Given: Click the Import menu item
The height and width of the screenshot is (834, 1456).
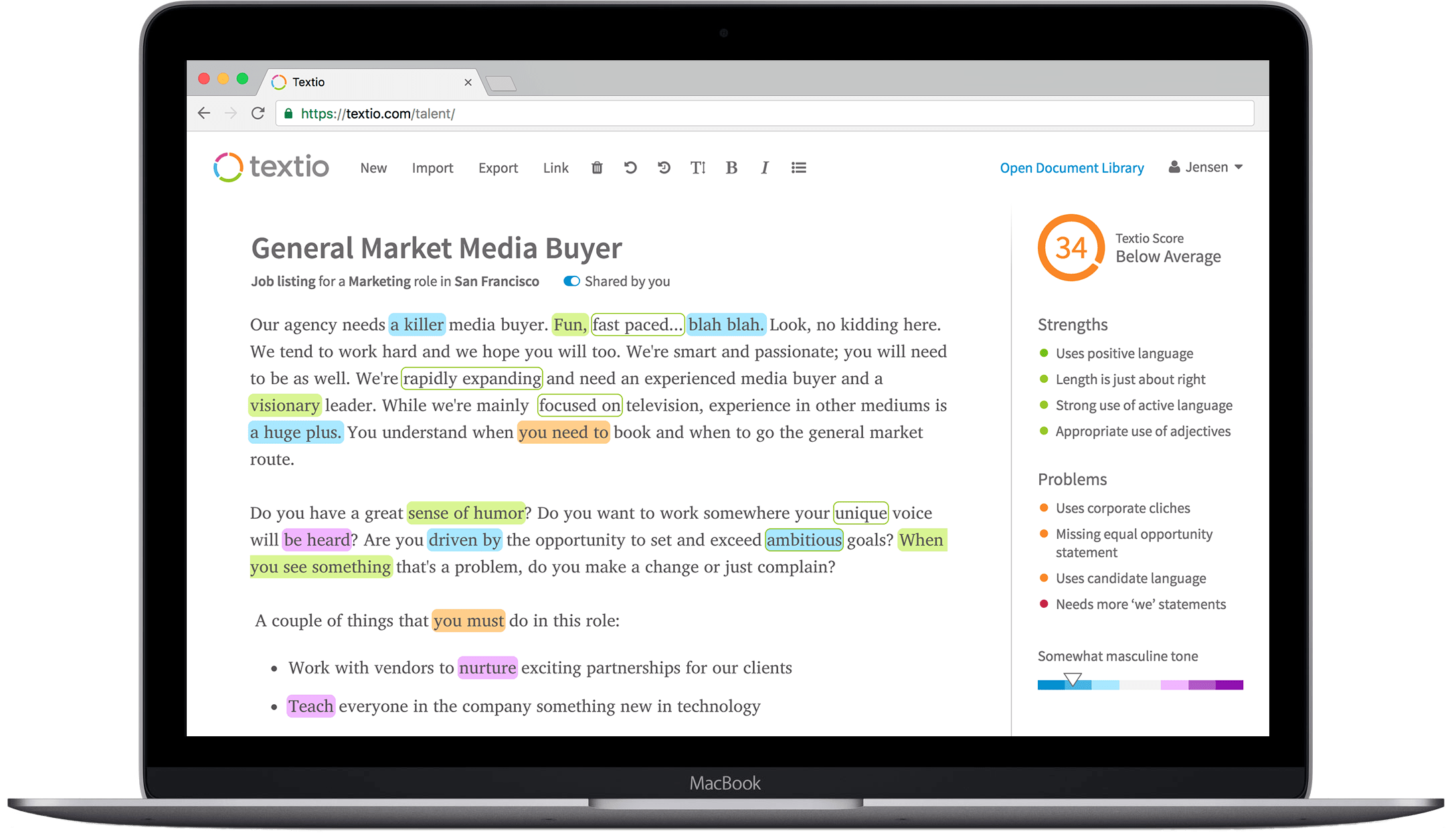Looking at the screenshot, I should tap(431, 167).
